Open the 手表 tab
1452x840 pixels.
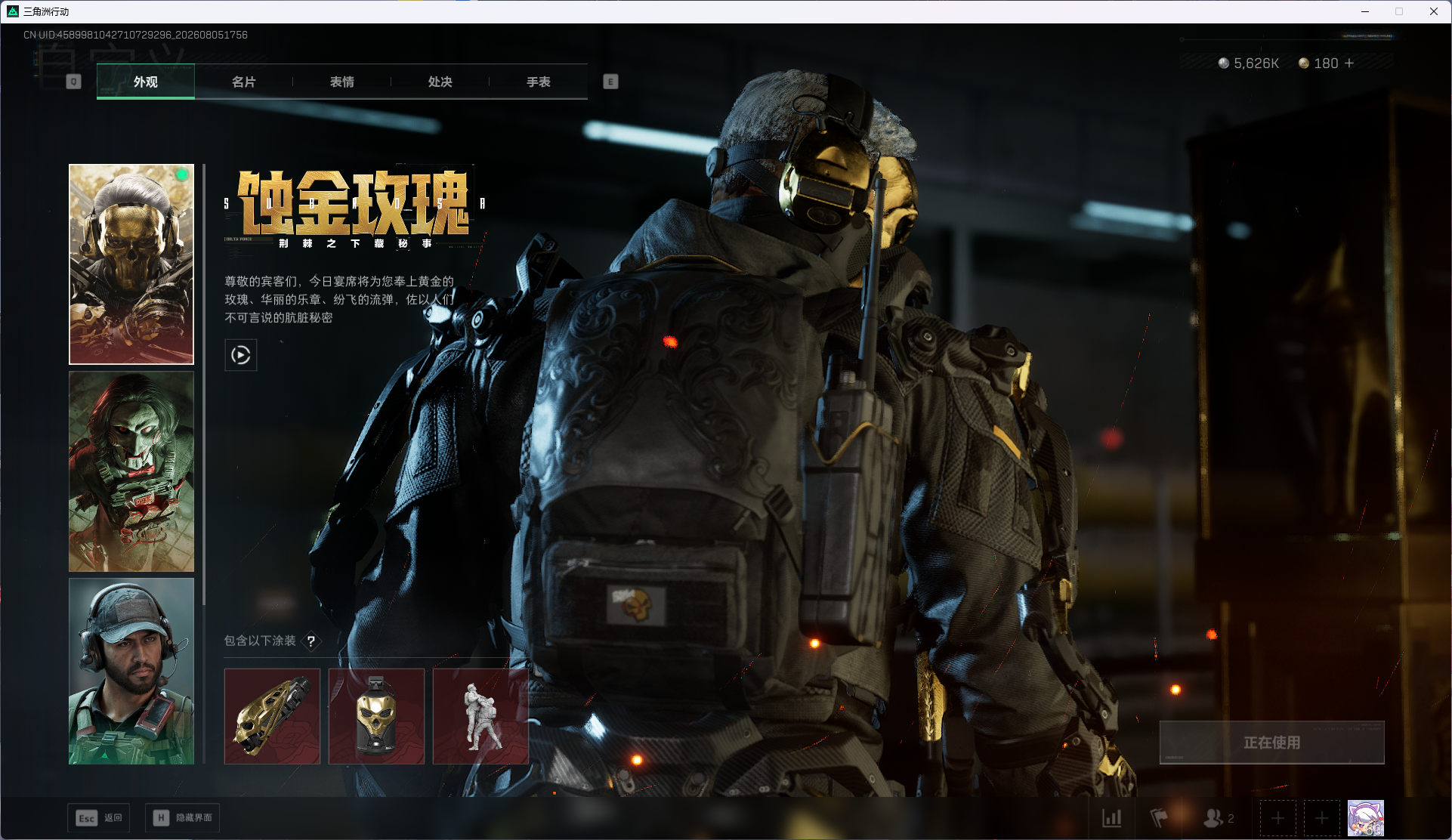tap(539, 82)
